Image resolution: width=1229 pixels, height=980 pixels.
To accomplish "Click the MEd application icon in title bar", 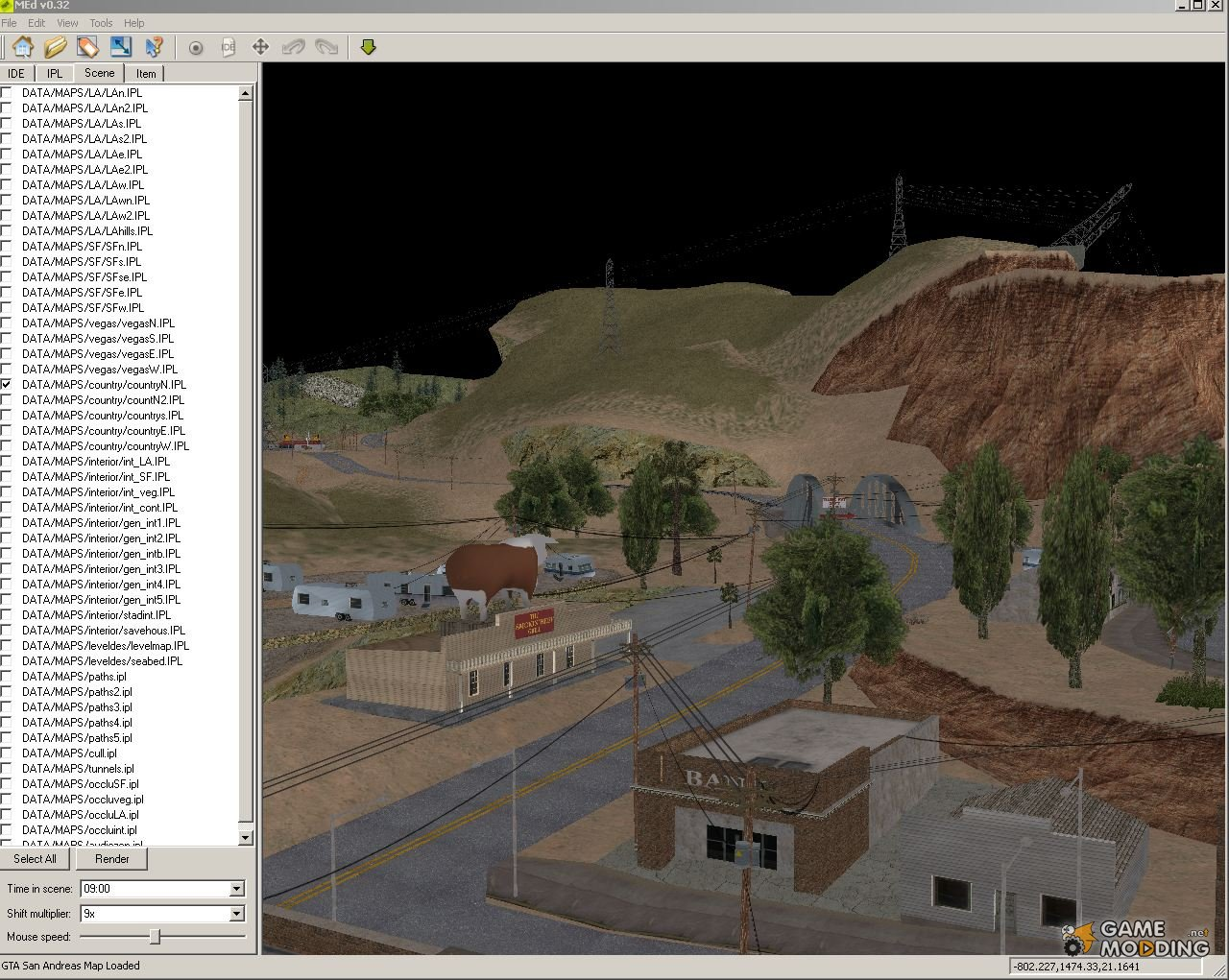I will 6,6.
